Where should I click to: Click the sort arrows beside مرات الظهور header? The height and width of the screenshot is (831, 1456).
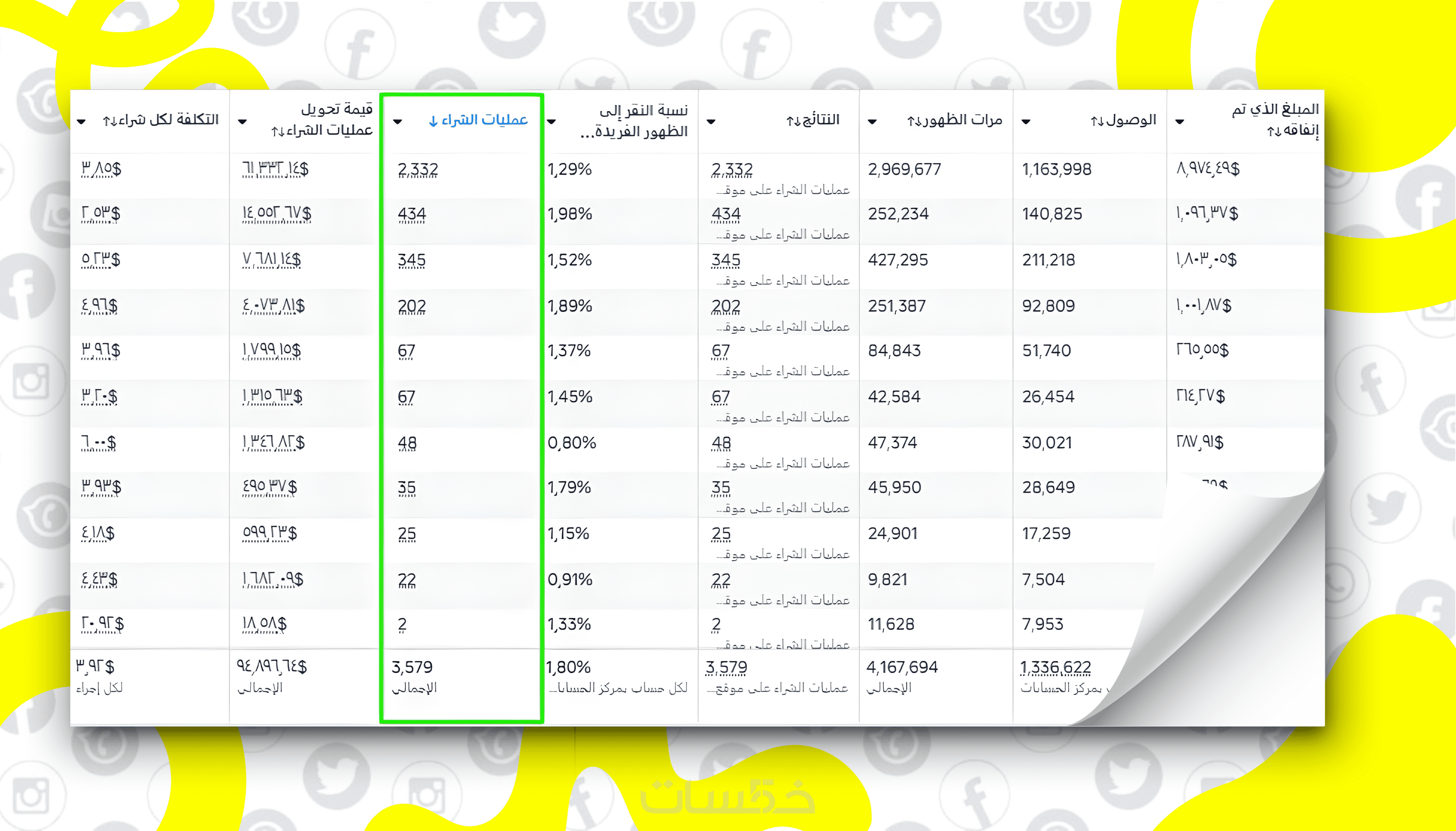914,121
